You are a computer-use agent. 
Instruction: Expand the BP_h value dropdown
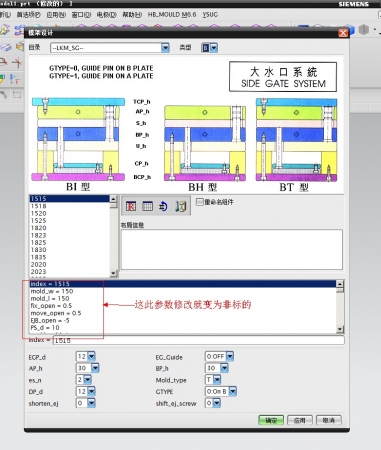[x=224, y=368]
